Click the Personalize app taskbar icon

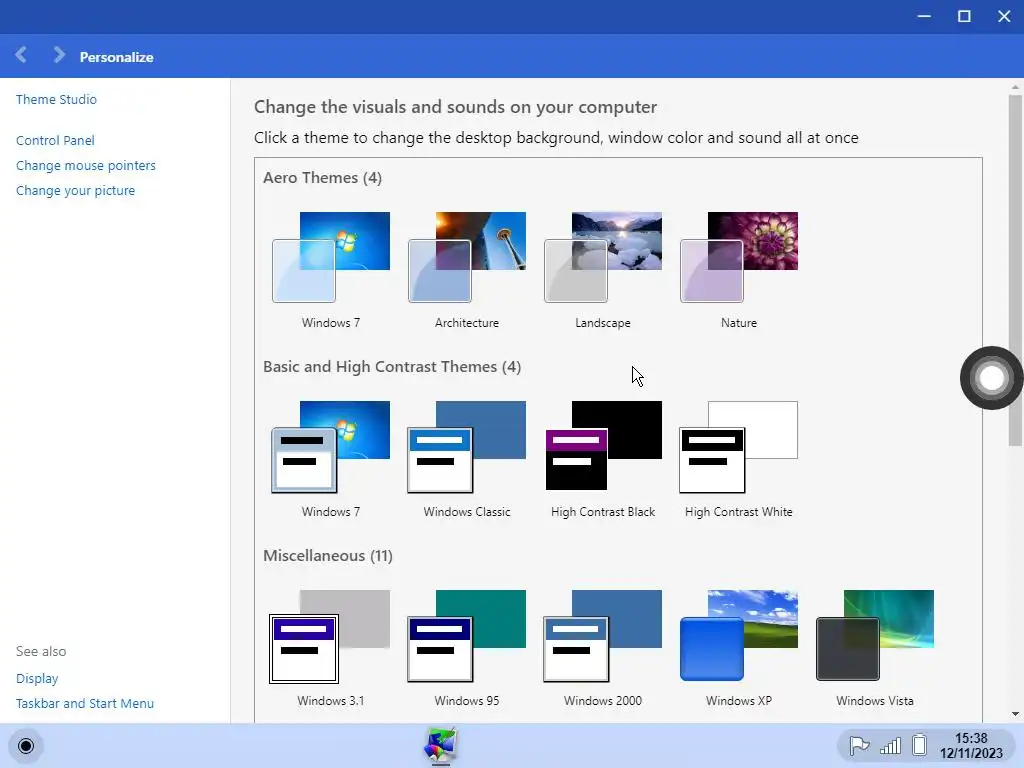[440, 745]
